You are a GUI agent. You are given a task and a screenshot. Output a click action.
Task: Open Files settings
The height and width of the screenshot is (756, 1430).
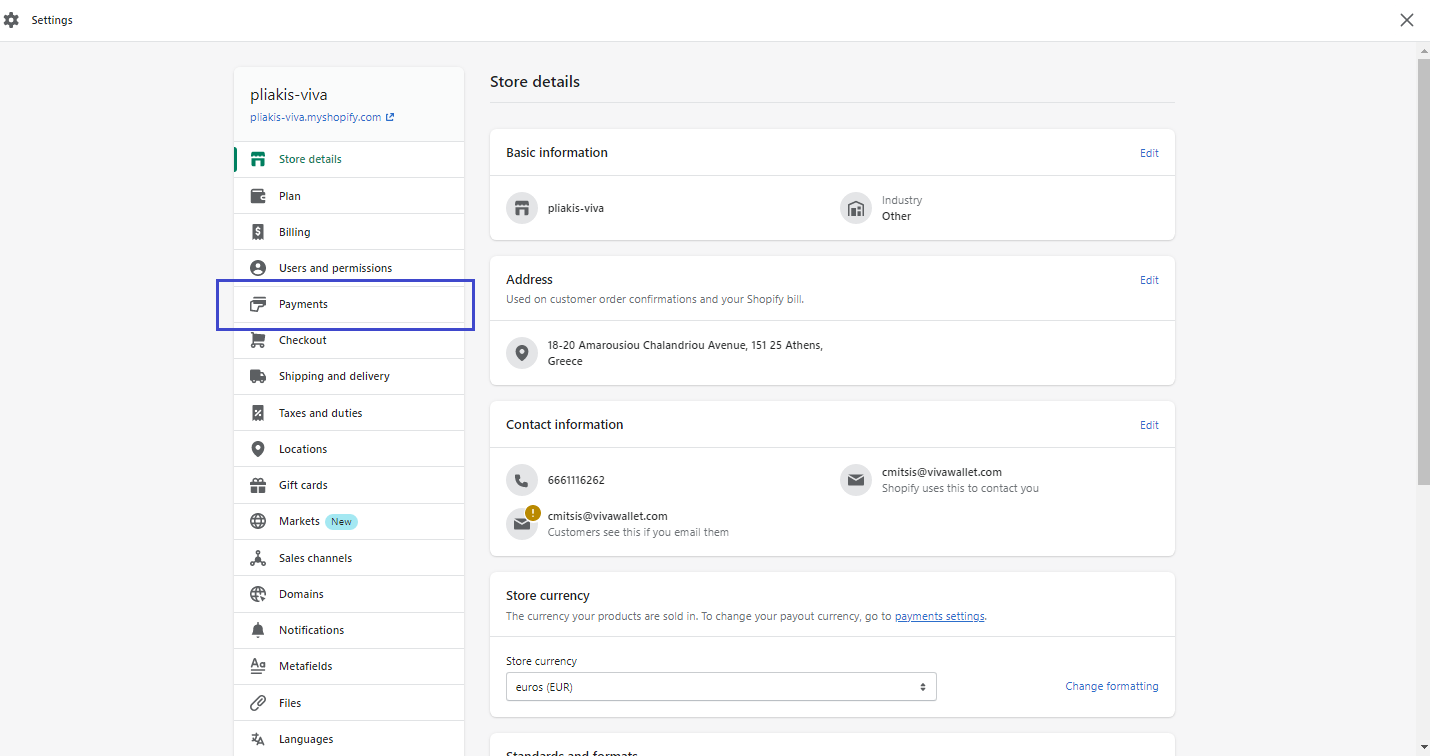click(x=349, y=703)
